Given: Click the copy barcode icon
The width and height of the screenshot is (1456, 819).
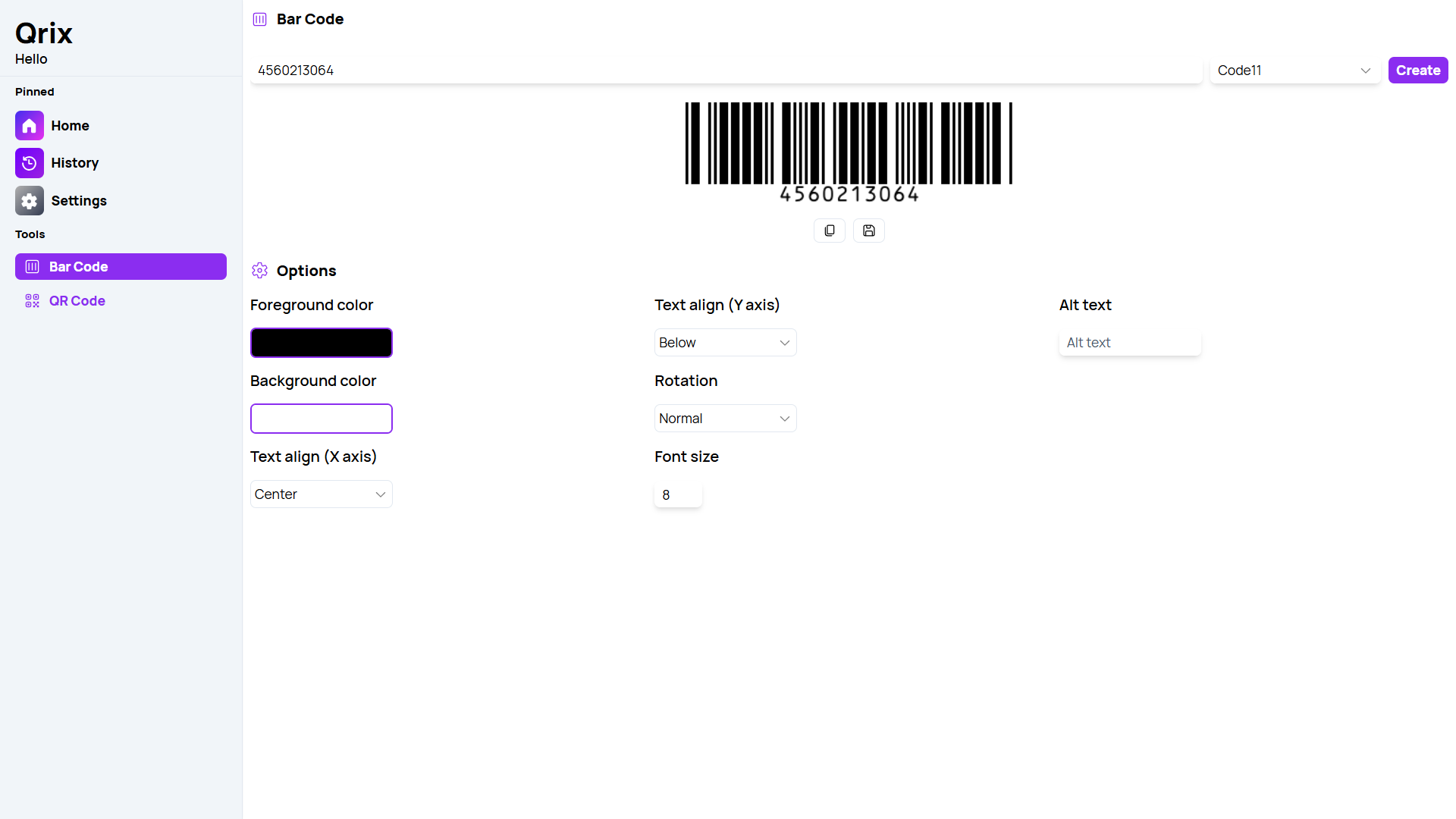Looking at the screenshot, I should click(x=829, y=230).
